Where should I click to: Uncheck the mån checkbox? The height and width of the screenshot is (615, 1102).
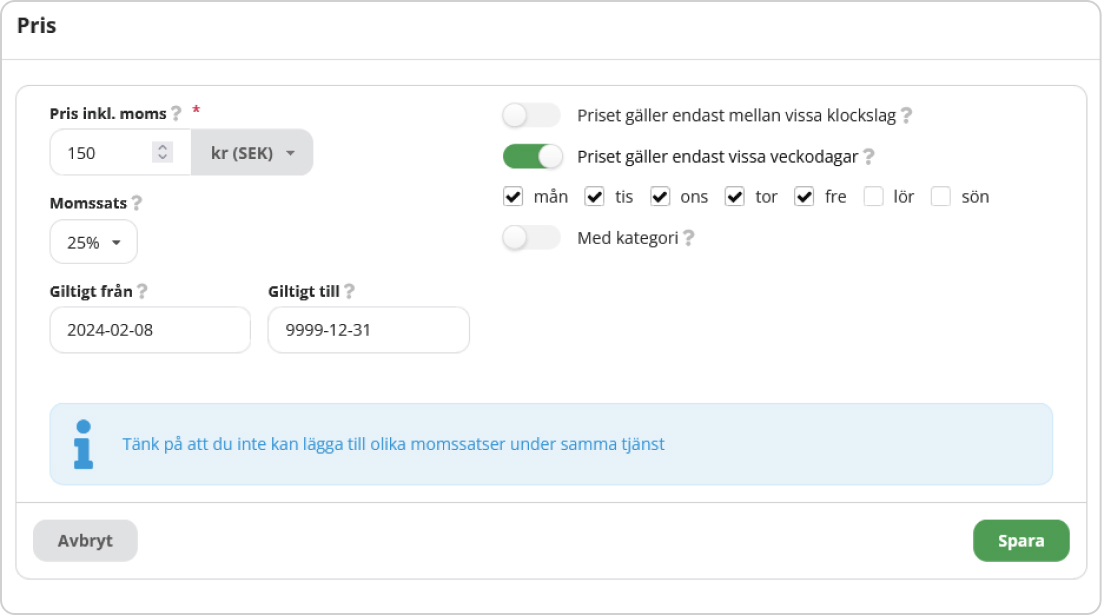point(513,197)
